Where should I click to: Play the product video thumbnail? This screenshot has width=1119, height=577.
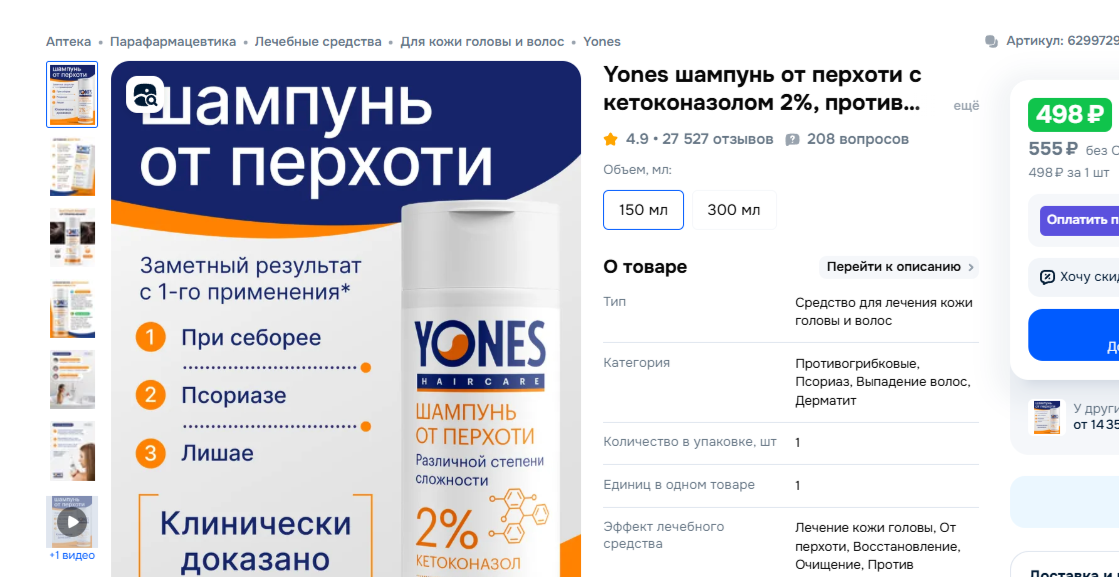(72, 521)
